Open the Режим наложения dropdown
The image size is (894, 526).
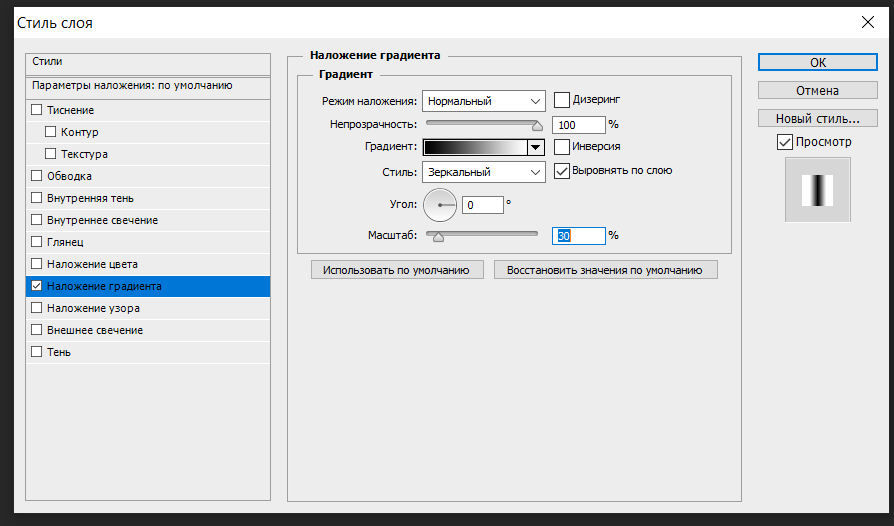(483, 101)
